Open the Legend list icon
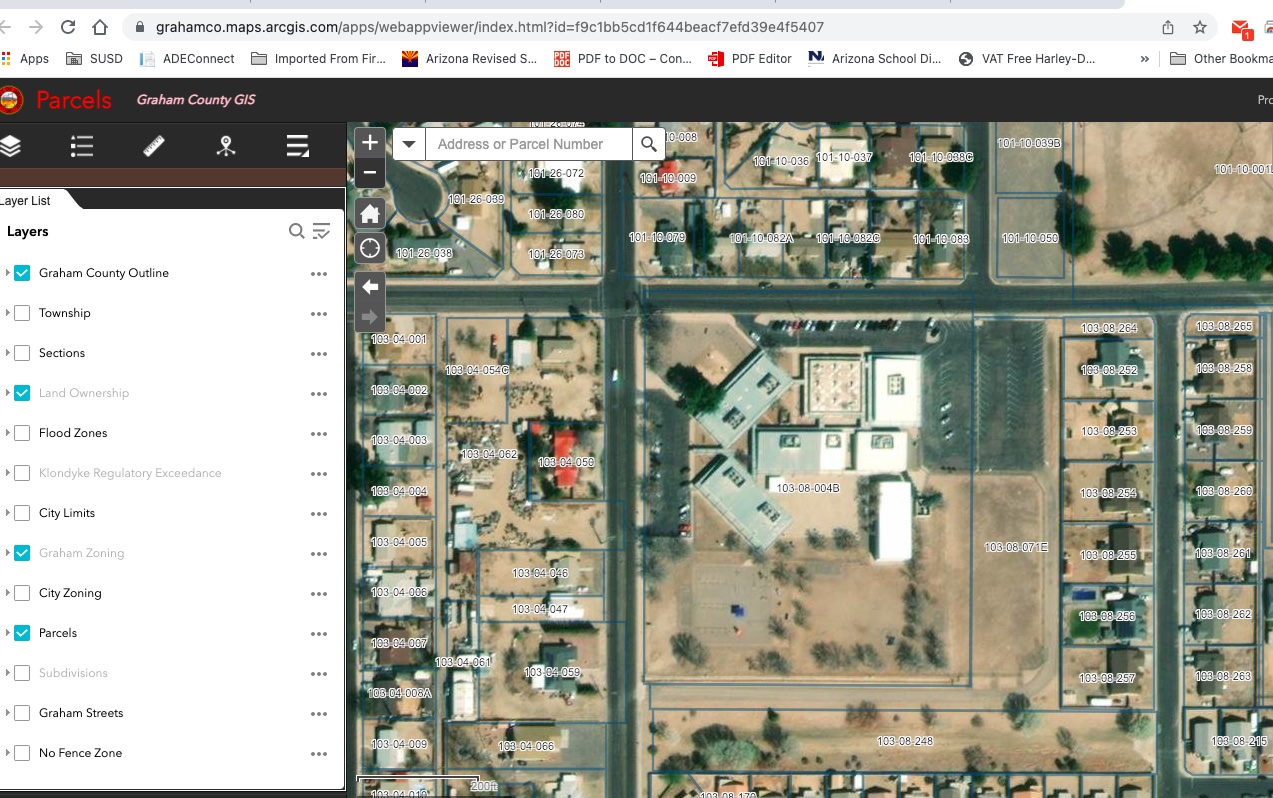The width and height of the screenshot is (1273, 798). [x=82, y=147]
